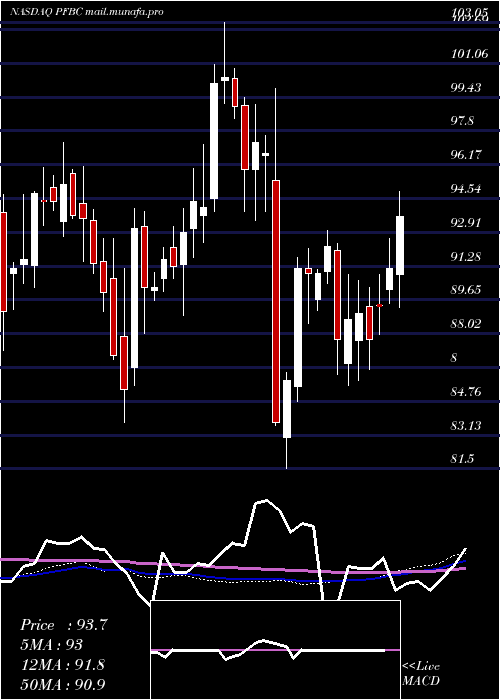Screen dimensions: 500x700
Task: Click the 12MA : 91.8 readout
Action: click(x=62, y=664)
